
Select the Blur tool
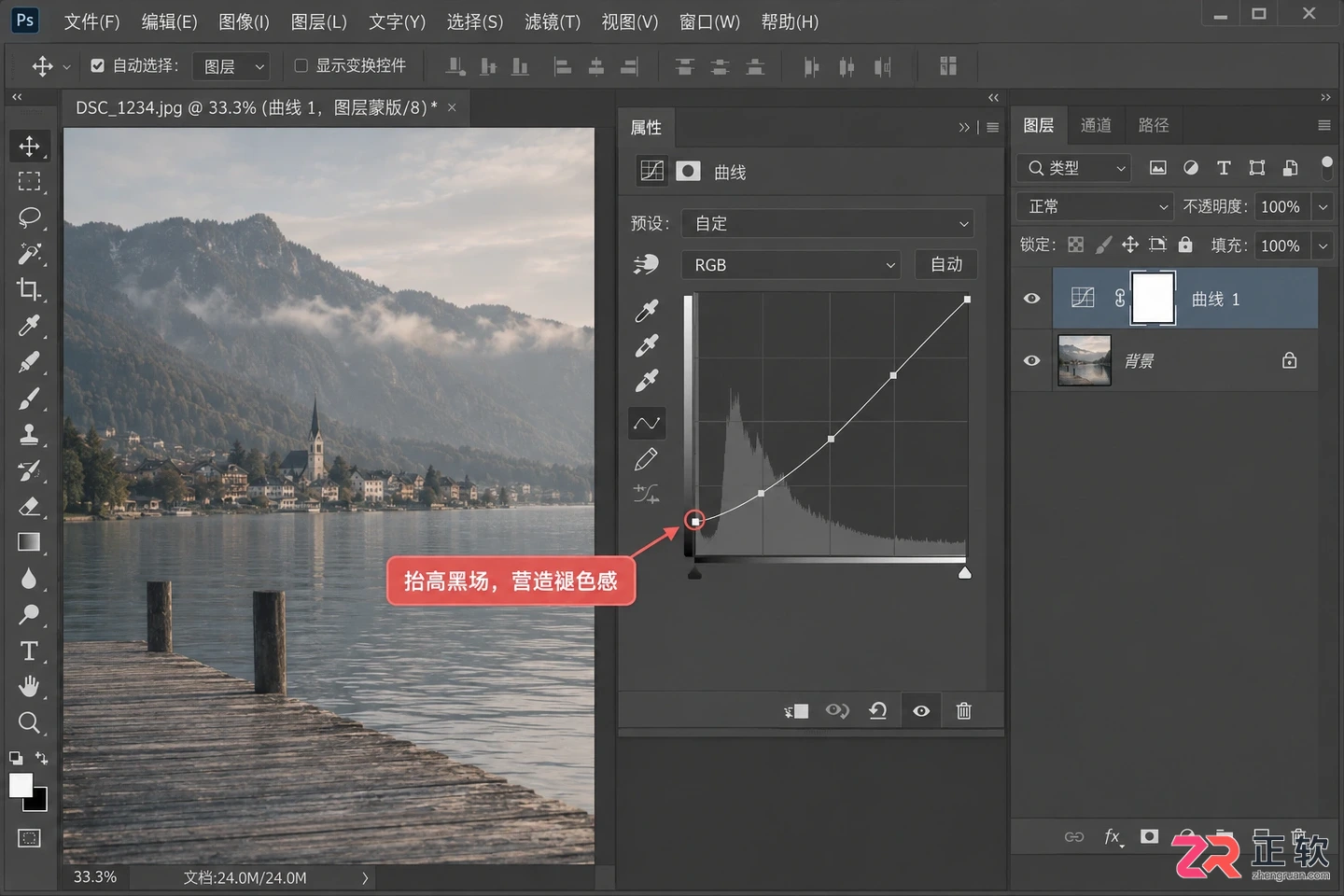click(x=29, y=579)
